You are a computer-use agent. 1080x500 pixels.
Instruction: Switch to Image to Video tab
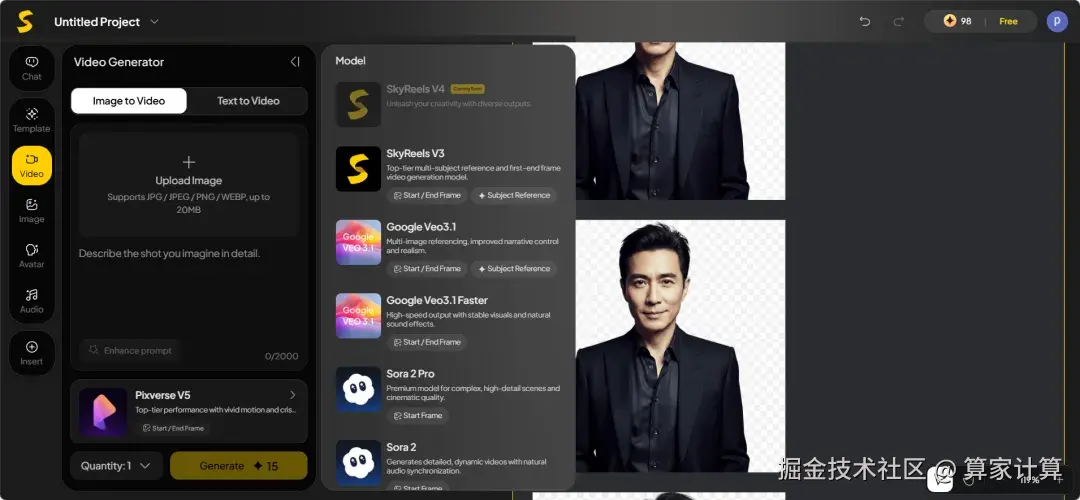[x=129, y=101]
